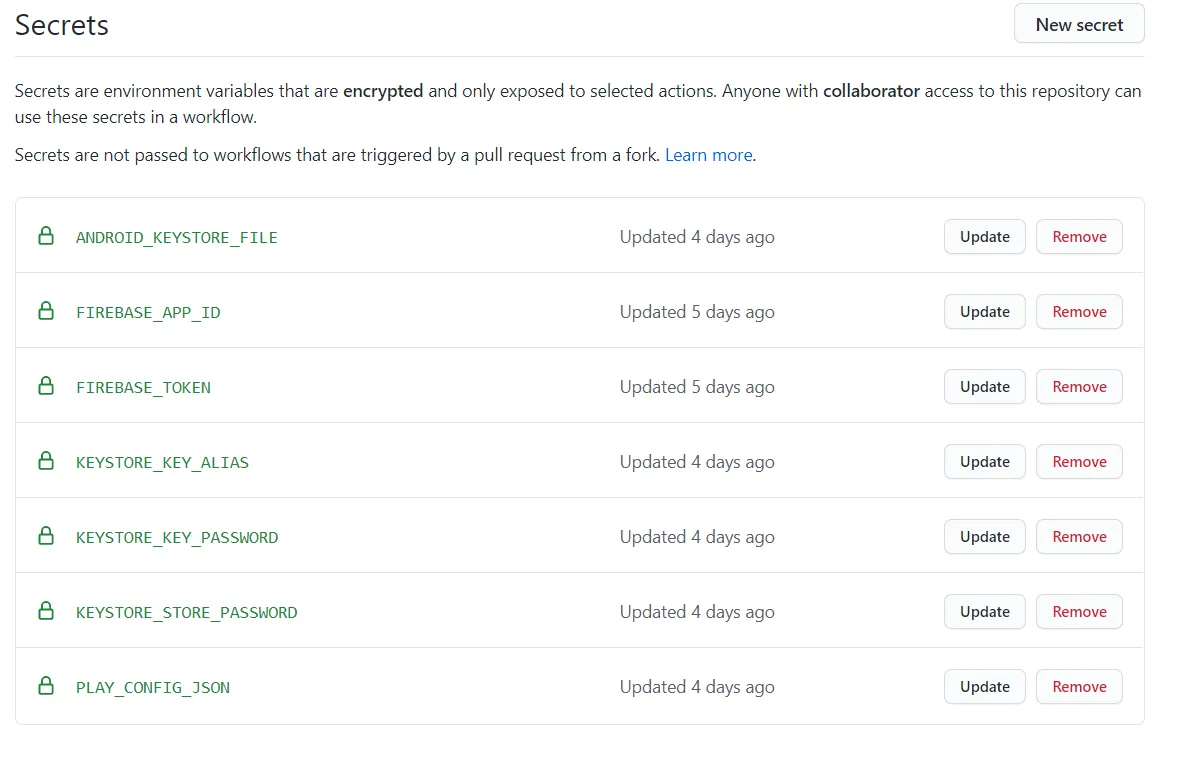
Task: Update the ANDROID_KEYSTORE_FILE secret
Action: pyautogui.click(x=984, y=237)
